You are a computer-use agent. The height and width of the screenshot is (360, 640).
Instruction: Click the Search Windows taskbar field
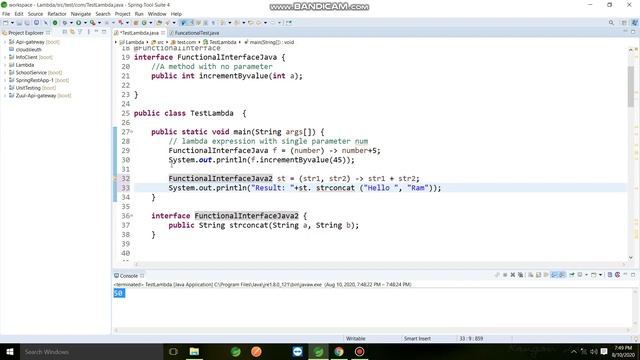[x=91, y=351]
